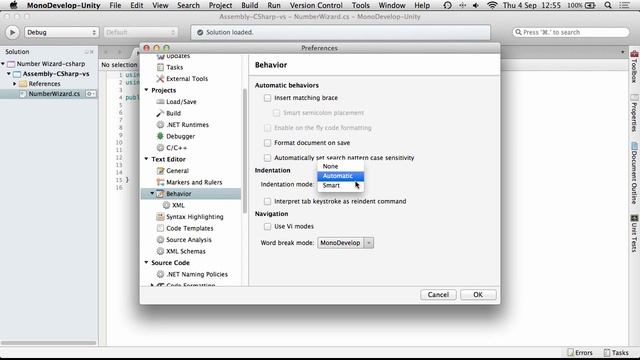Click the Preferences category list scrollbar

click(245, 151)
